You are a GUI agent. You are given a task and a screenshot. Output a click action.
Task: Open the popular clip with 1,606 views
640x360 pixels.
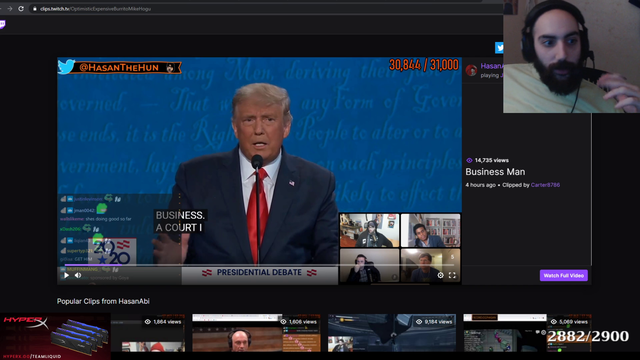256,333
